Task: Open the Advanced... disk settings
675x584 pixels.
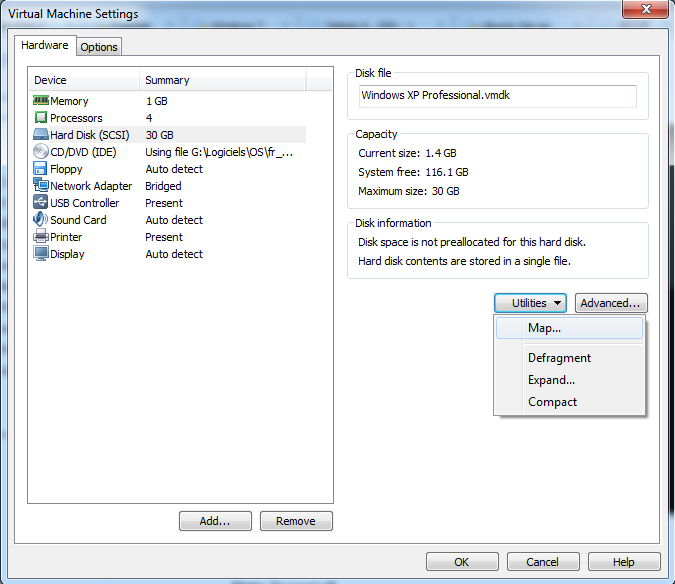Action: click(611, 303)
